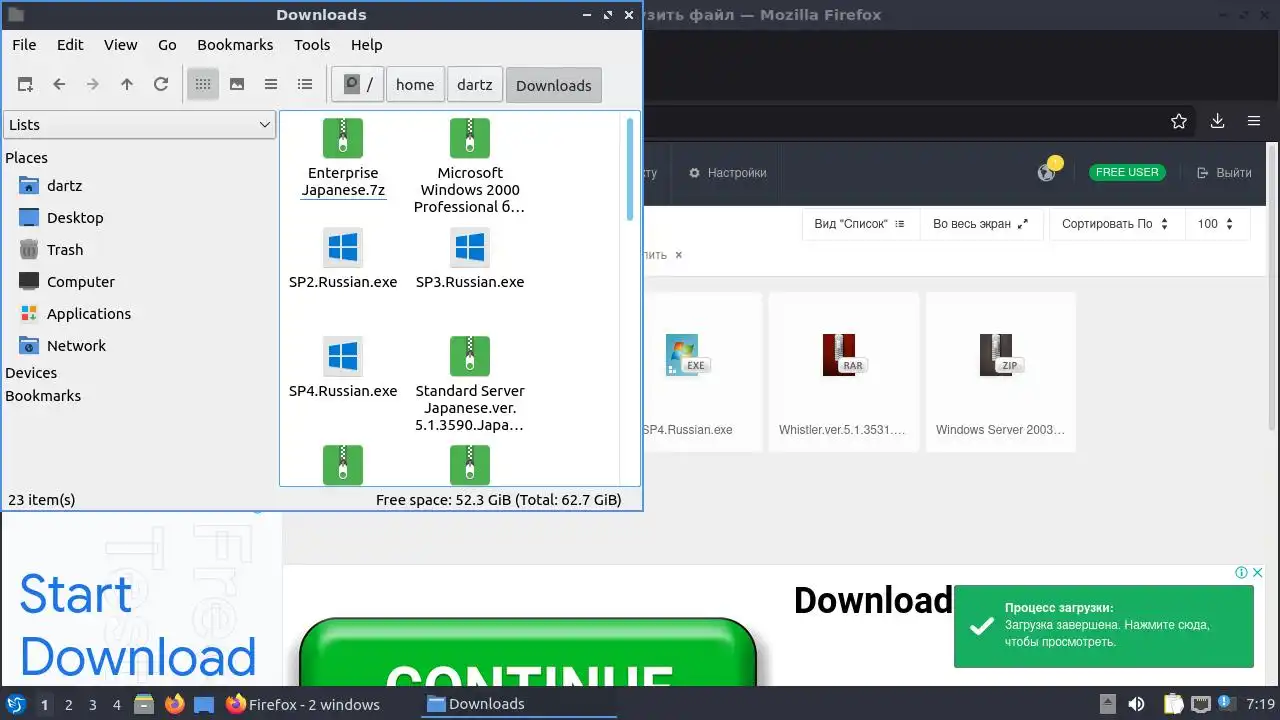This screenshot has height=720, width=1280.
Task: Open the Bookmarks menu
Action: (235, 45)
